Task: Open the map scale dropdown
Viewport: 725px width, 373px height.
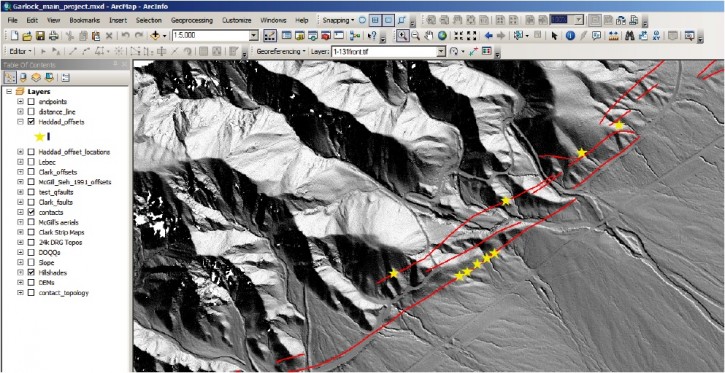Action: point(253,36)
